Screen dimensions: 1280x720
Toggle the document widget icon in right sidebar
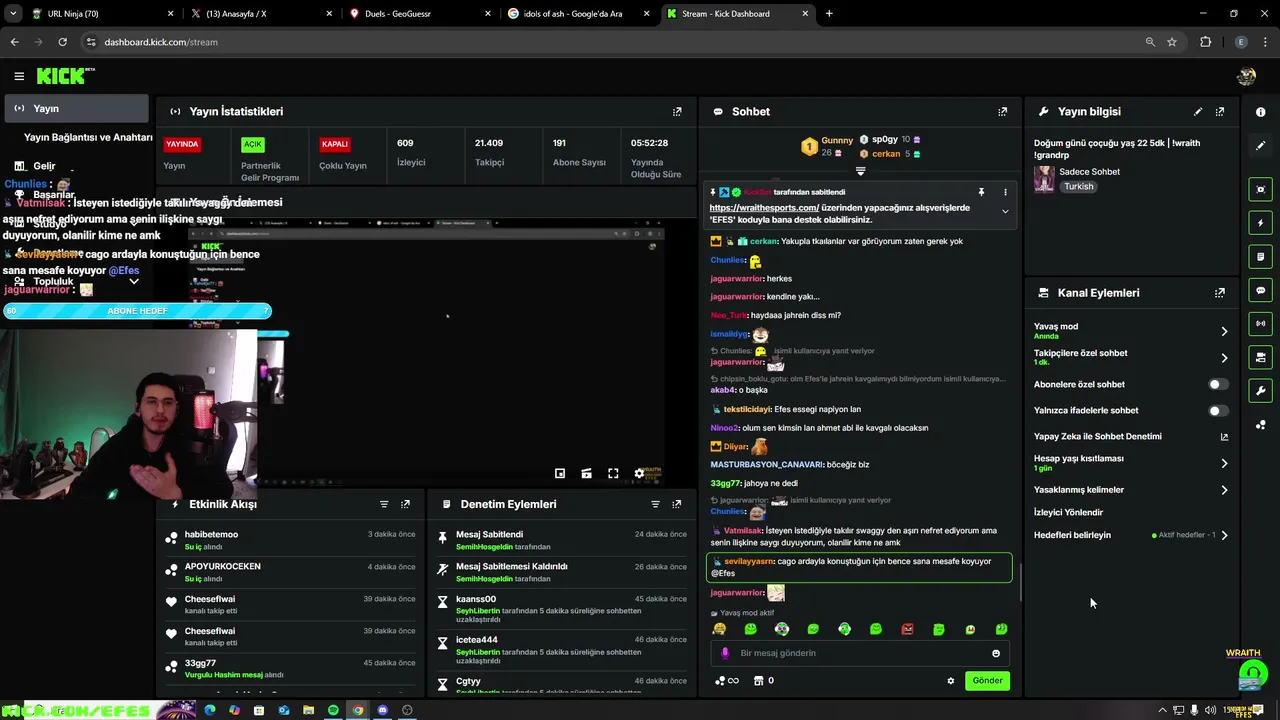(x=1261, y=257)
